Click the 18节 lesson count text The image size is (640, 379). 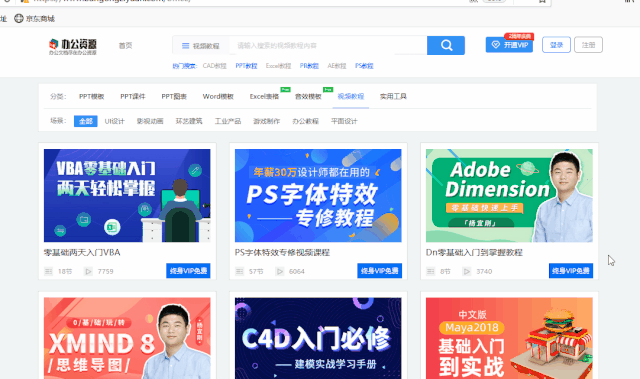coord(65,271)
